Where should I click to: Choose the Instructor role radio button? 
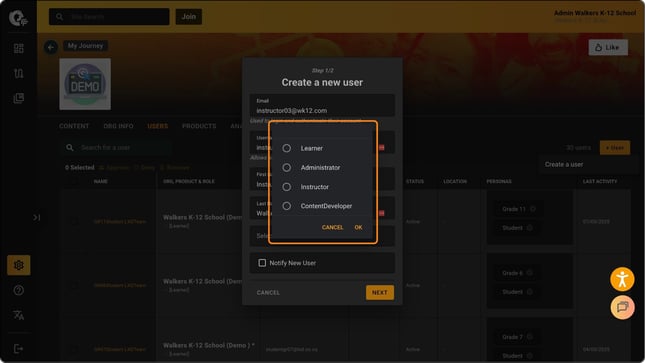(x=287, y=187)
